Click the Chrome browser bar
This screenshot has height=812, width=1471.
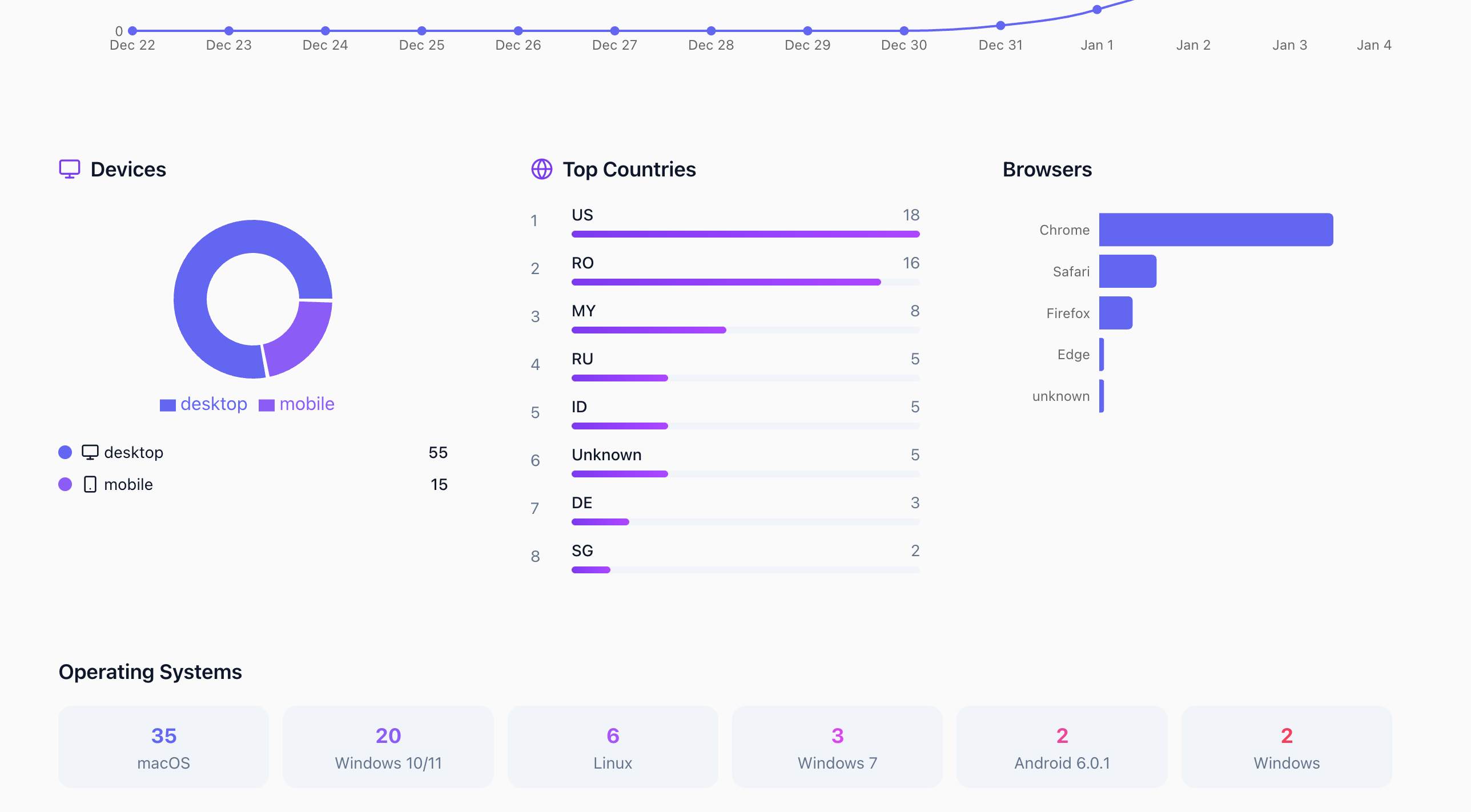click(1215, 230)
